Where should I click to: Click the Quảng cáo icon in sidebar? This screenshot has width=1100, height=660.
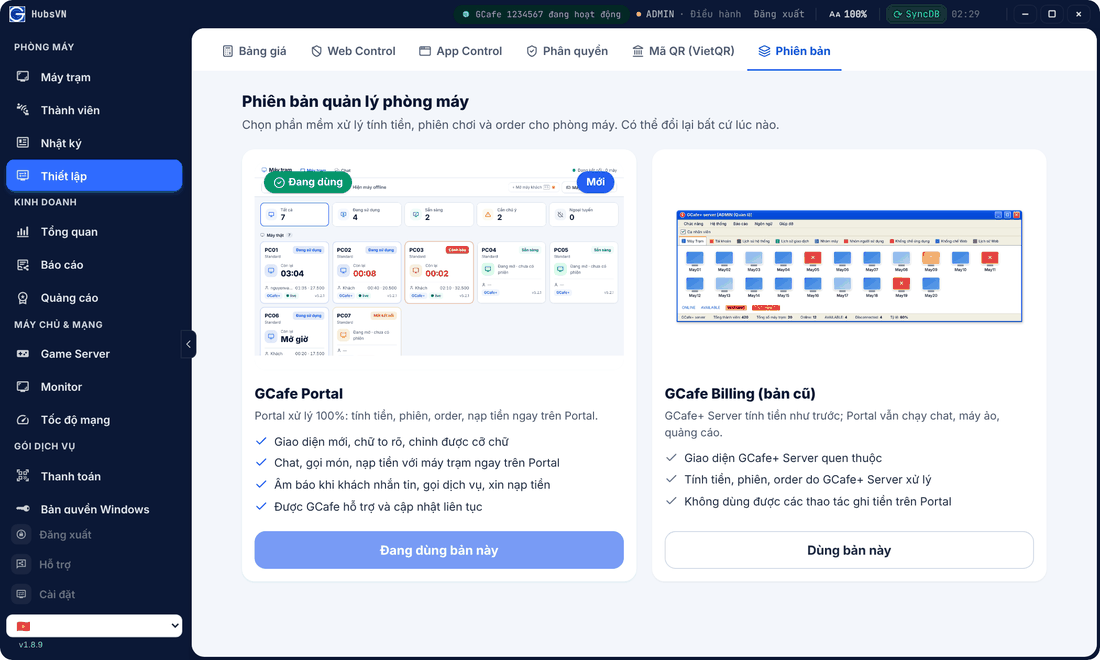(23, 297)
